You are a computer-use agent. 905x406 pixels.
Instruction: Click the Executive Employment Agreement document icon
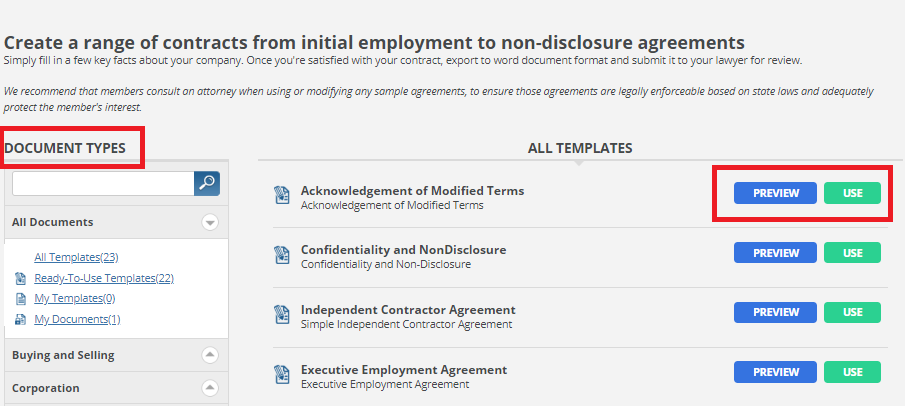tap(282, 374)
